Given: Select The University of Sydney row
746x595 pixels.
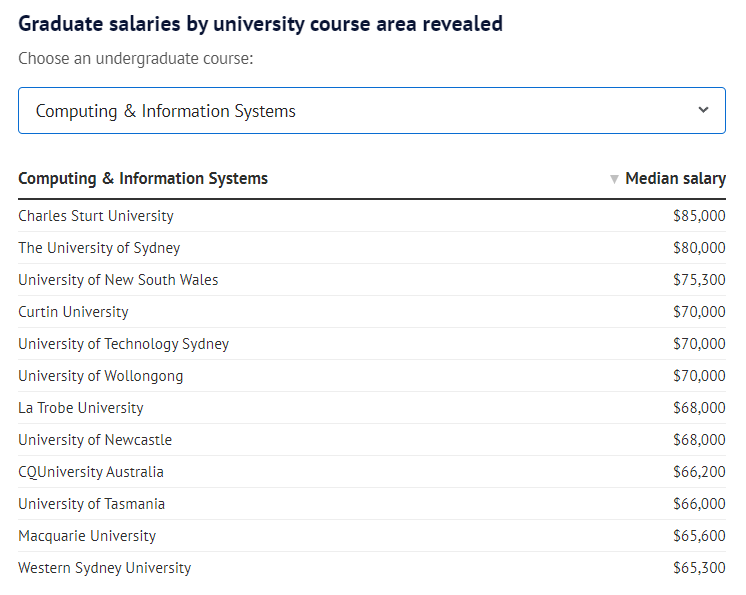Looking at the screenshot, I should coord(372,247).
